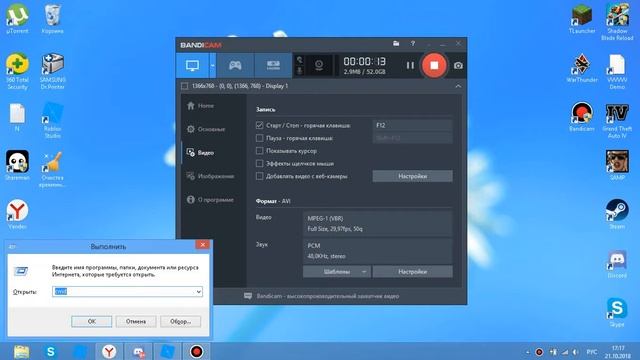Open the О программе section

pos(210,200)
